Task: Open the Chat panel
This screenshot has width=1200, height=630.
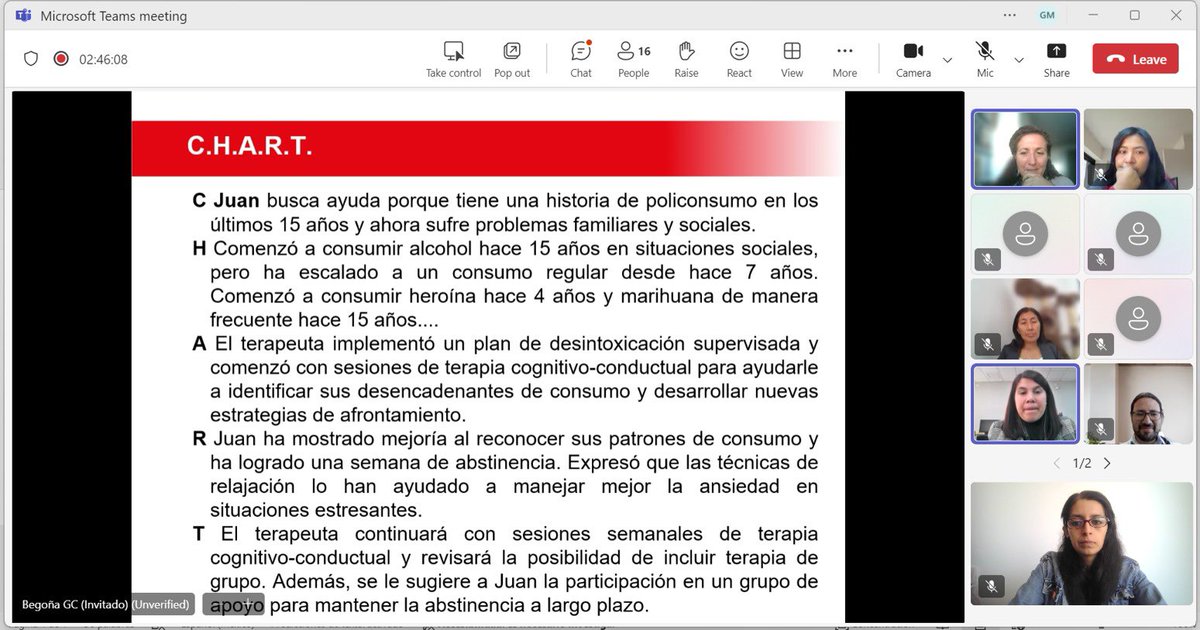Action: (x=581, y=59)
